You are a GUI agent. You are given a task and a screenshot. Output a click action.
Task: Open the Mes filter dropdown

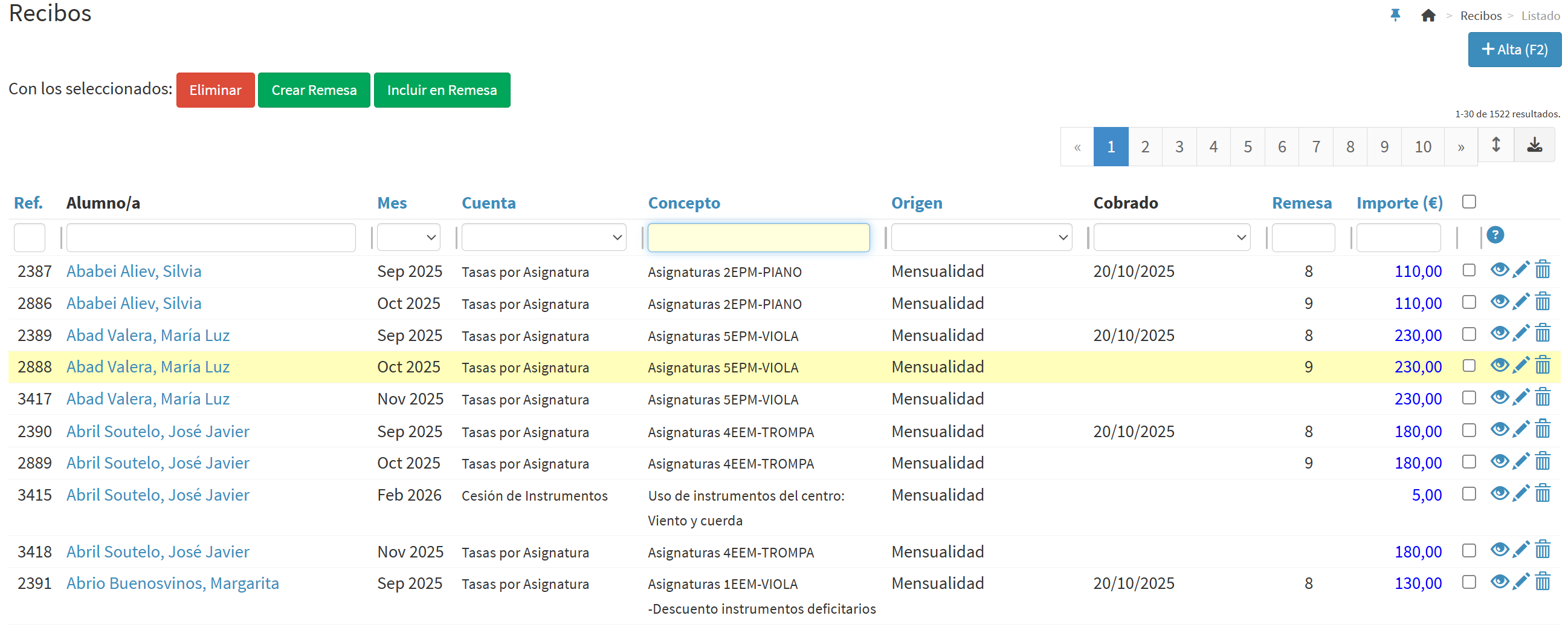point(408,238)
